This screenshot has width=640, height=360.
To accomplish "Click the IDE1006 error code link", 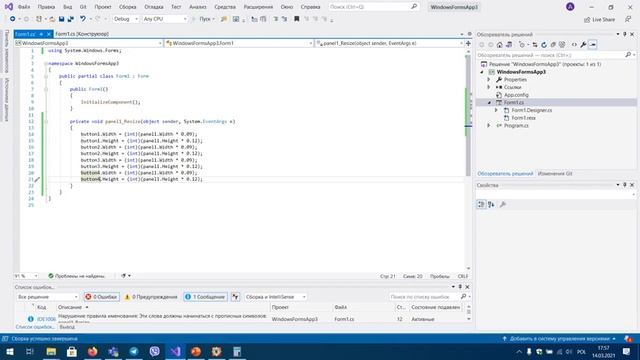I will [46, 319].
